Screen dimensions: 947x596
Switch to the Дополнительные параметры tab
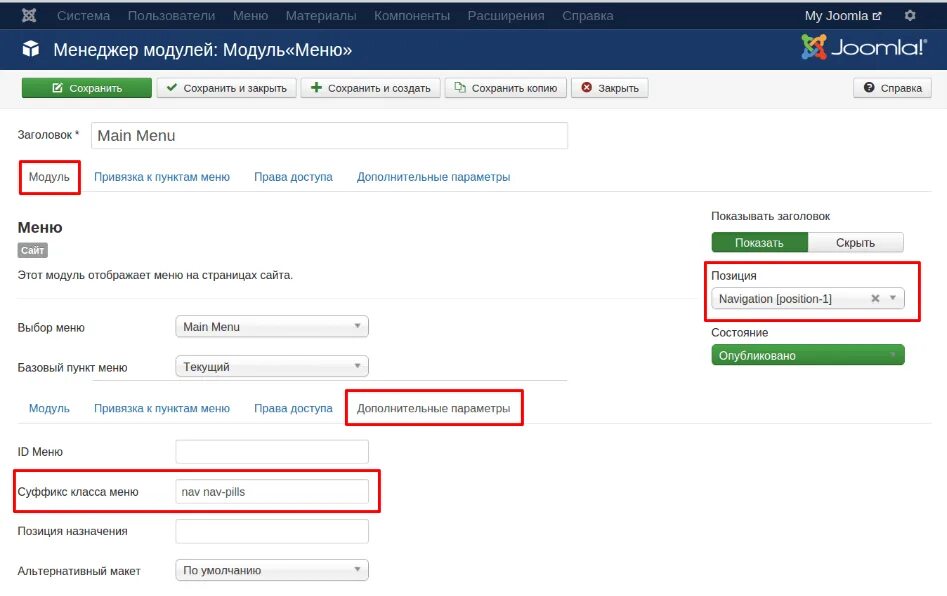433,407
